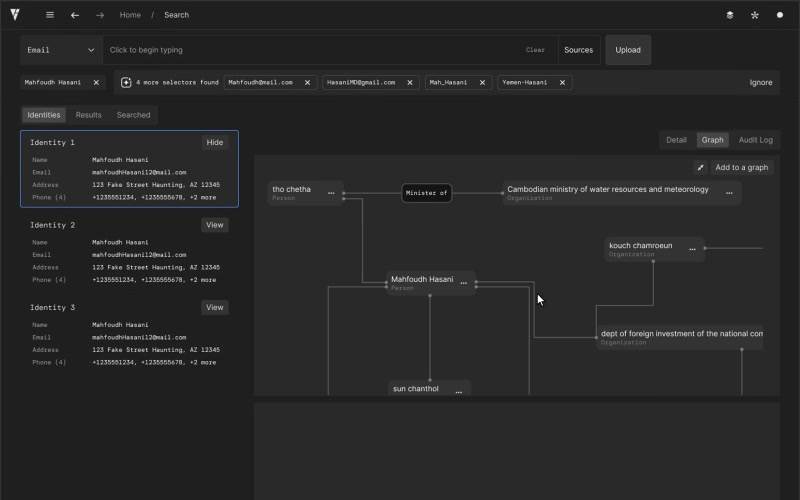
Task: Hide Identity 1 card
Action: click(215, 142)
